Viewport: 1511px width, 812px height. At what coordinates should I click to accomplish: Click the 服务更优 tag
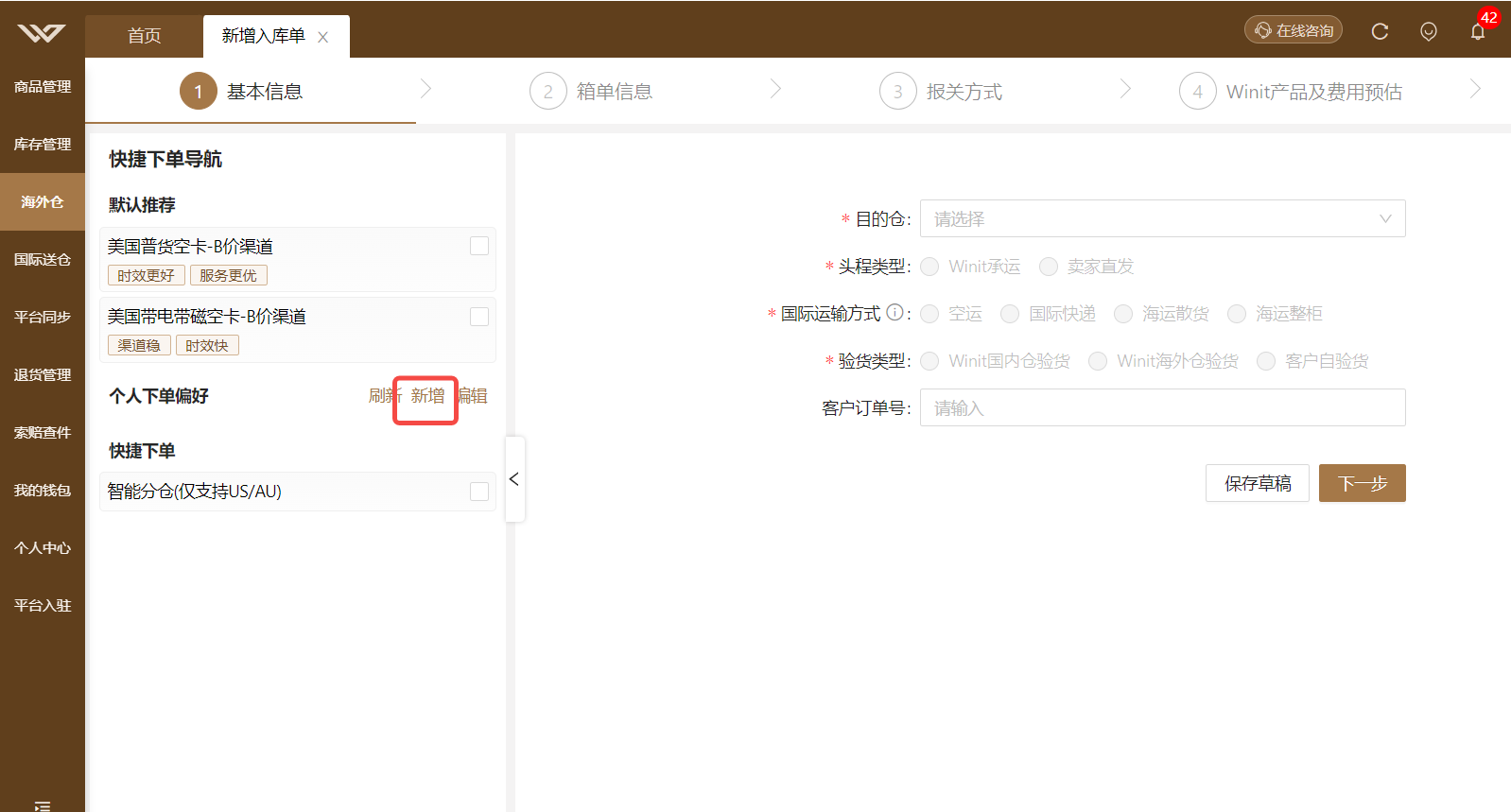tap(229, 275)
